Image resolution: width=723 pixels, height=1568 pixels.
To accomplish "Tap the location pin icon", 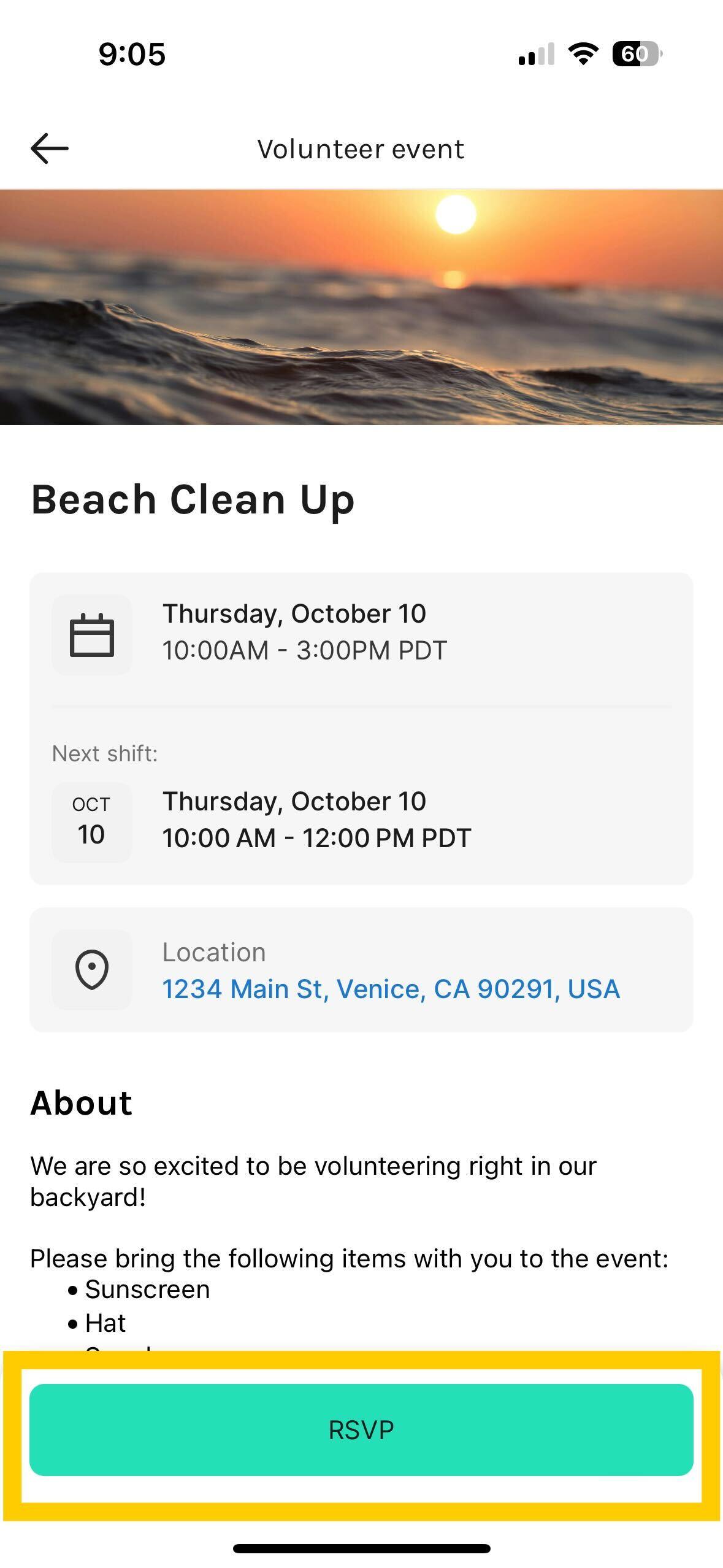I will click(92, 969).
